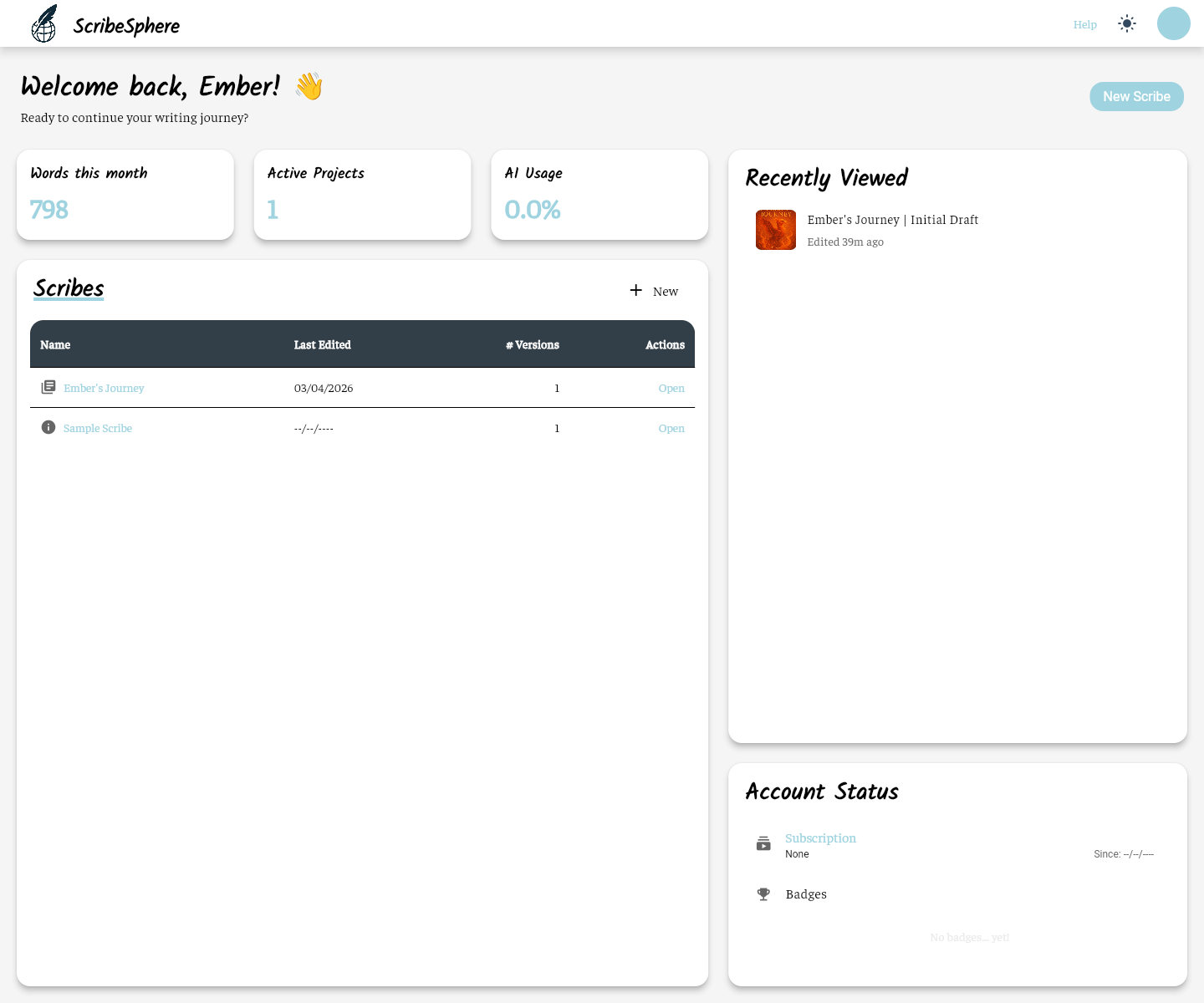1204x1003 pixels.
Task: Open the Ember's Journey cover thumbnail
Action: click(776, 230)
